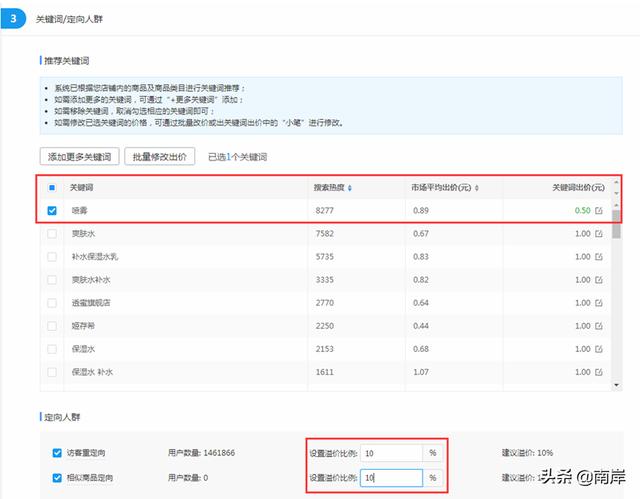Click the search heat value 5735

(324, 257)
